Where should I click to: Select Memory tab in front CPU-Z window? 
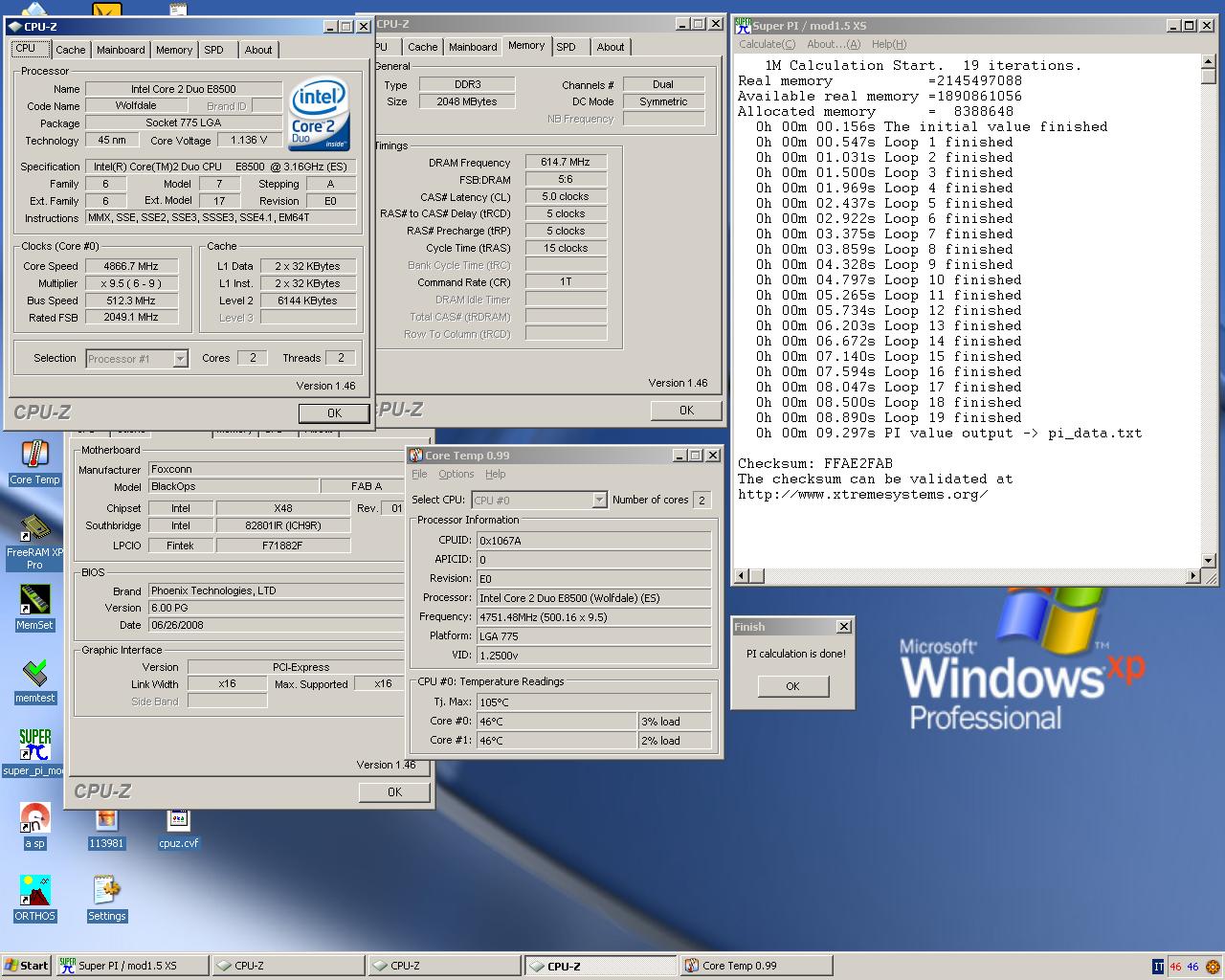pyautogui.click(x=173, y=50)
